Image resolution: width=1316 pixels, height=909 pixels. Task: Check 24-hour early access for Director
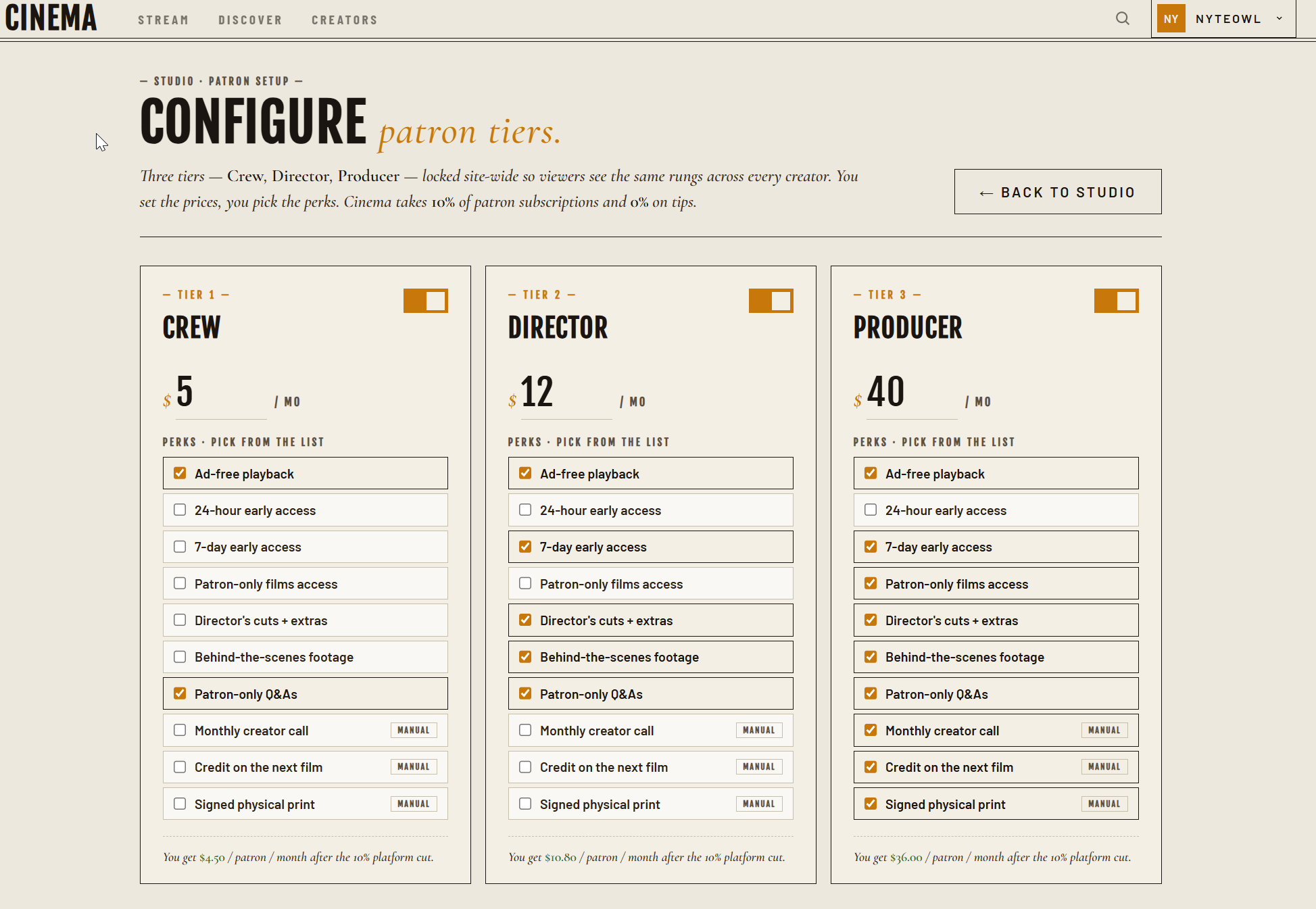point(525,510)
